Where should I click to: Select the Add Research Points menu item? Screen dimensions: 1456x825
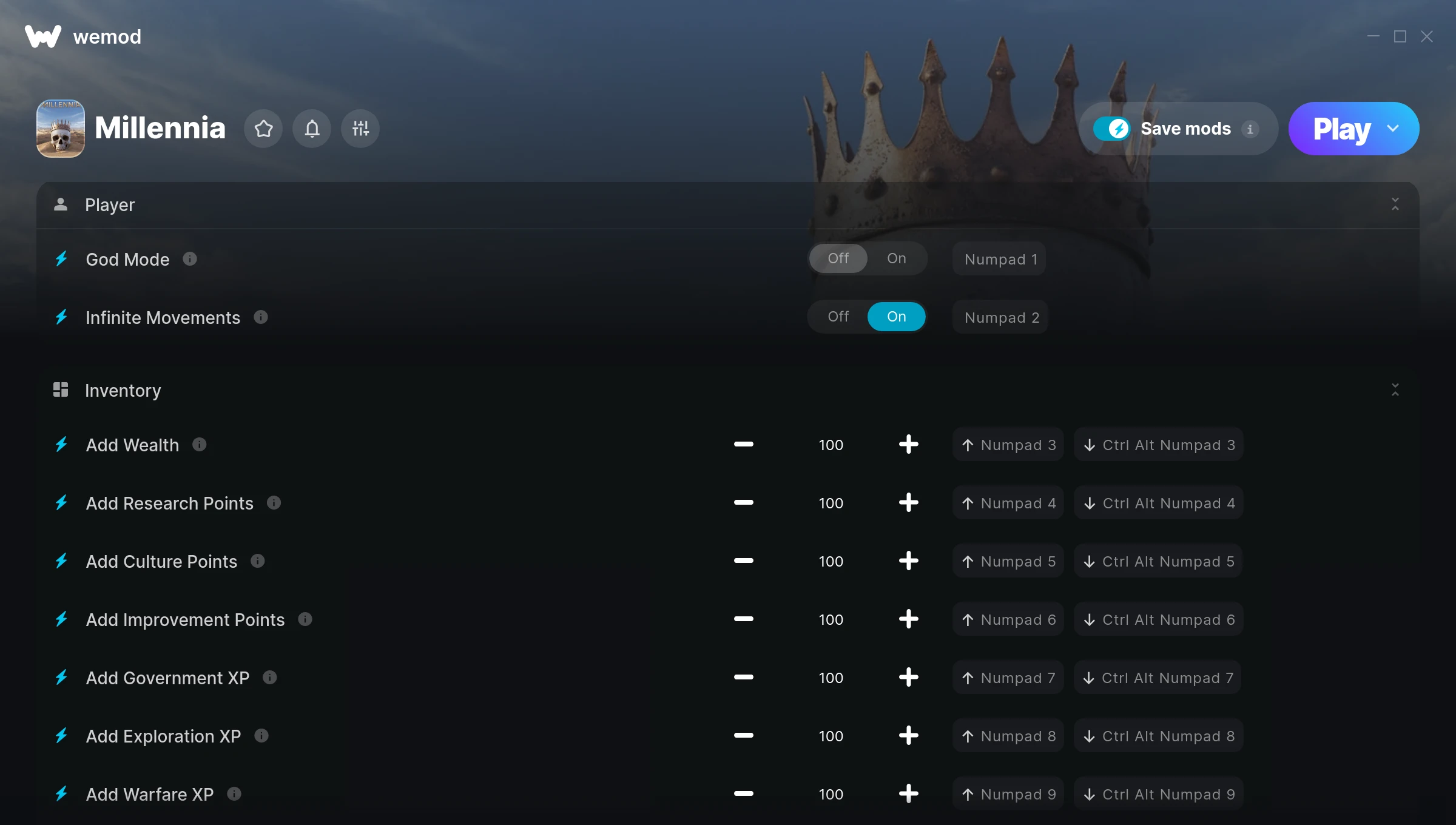[x=169, y=503]
